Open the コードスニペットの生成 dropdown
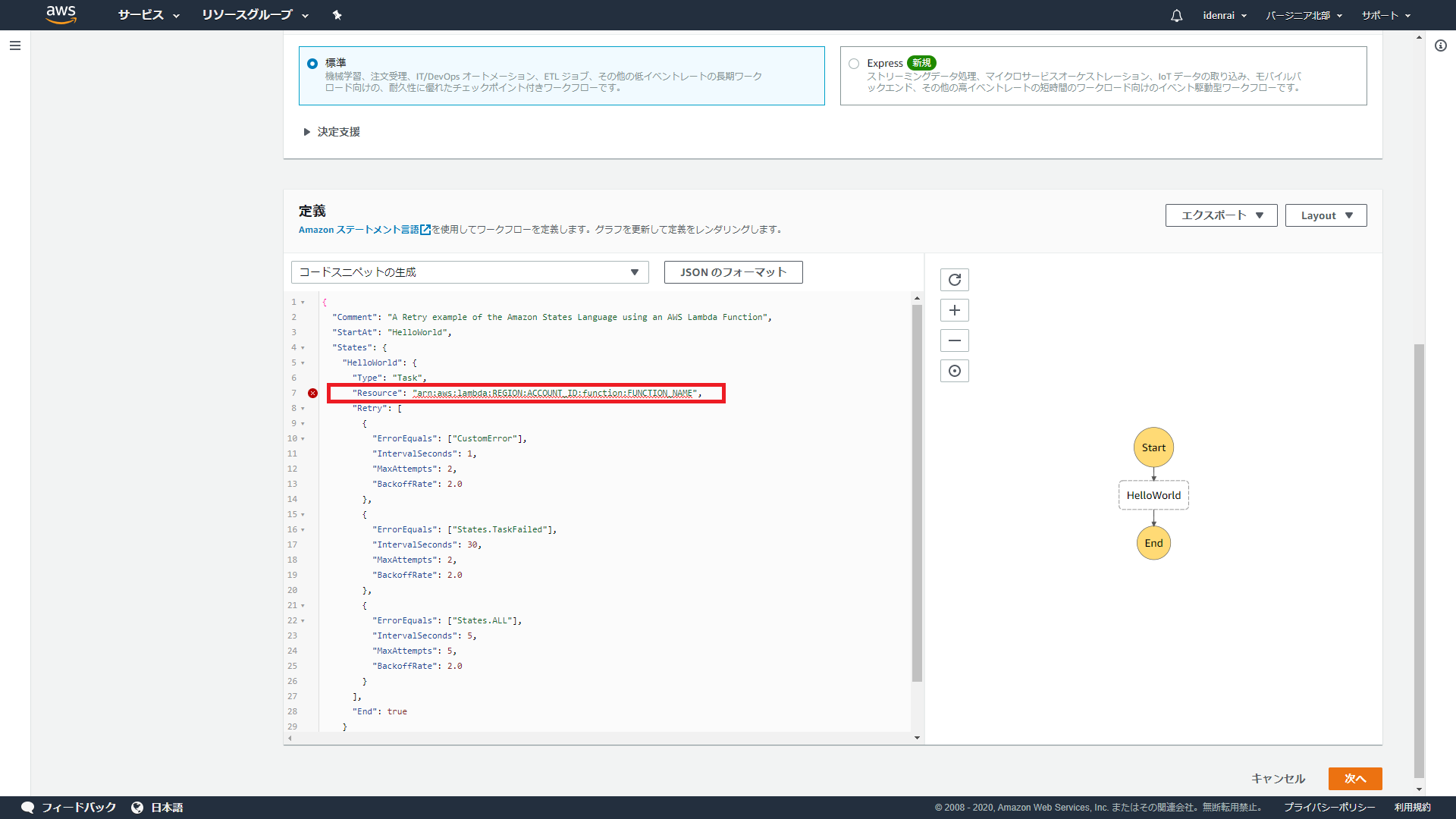Viewport: 1456px width, 819px height. [469, 272]
